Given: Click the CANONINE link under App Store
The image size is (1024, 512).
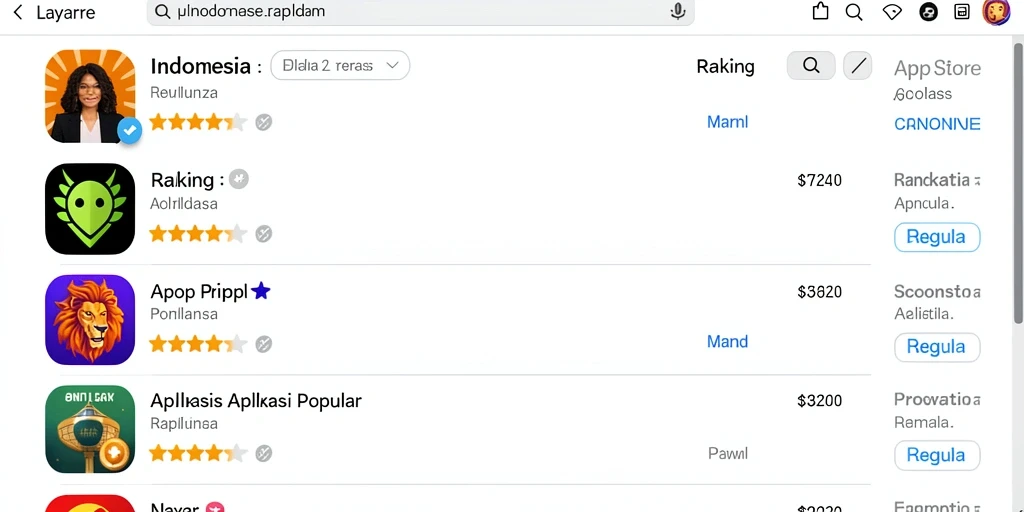Looking at the screenshot, I should click(937, 124).
